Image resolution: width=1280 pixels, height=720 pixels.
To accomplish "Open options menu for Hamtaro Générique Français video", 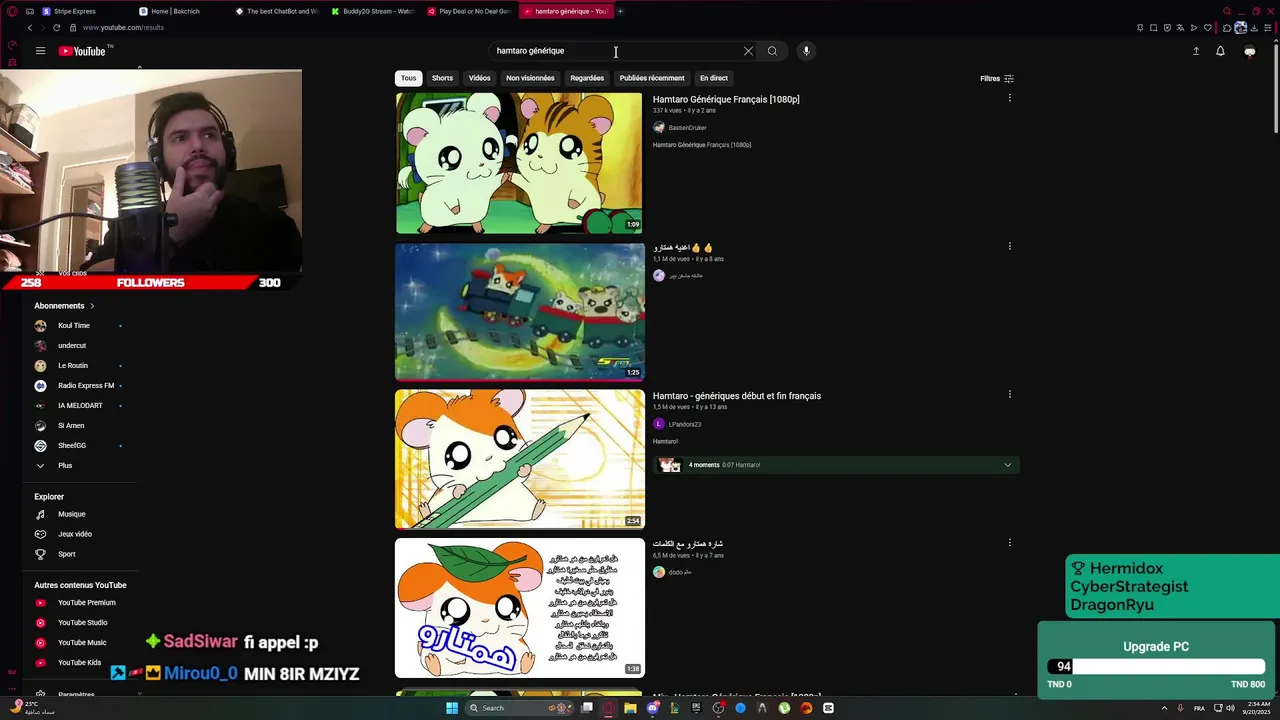I will click(x=1009, y=98).
